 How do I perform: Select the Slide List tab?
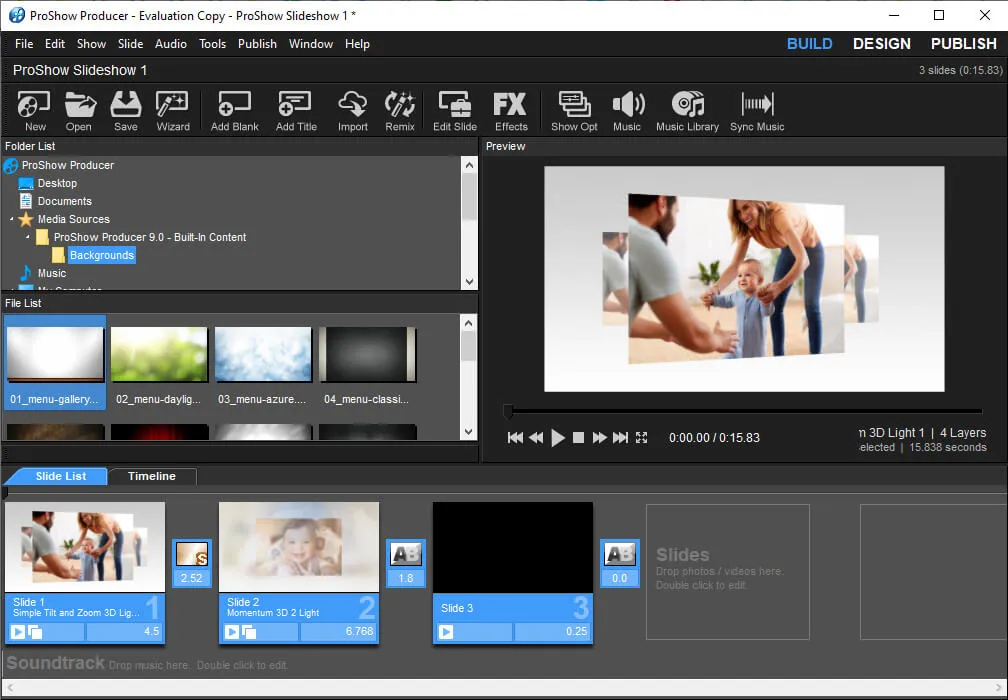[61, 476]
